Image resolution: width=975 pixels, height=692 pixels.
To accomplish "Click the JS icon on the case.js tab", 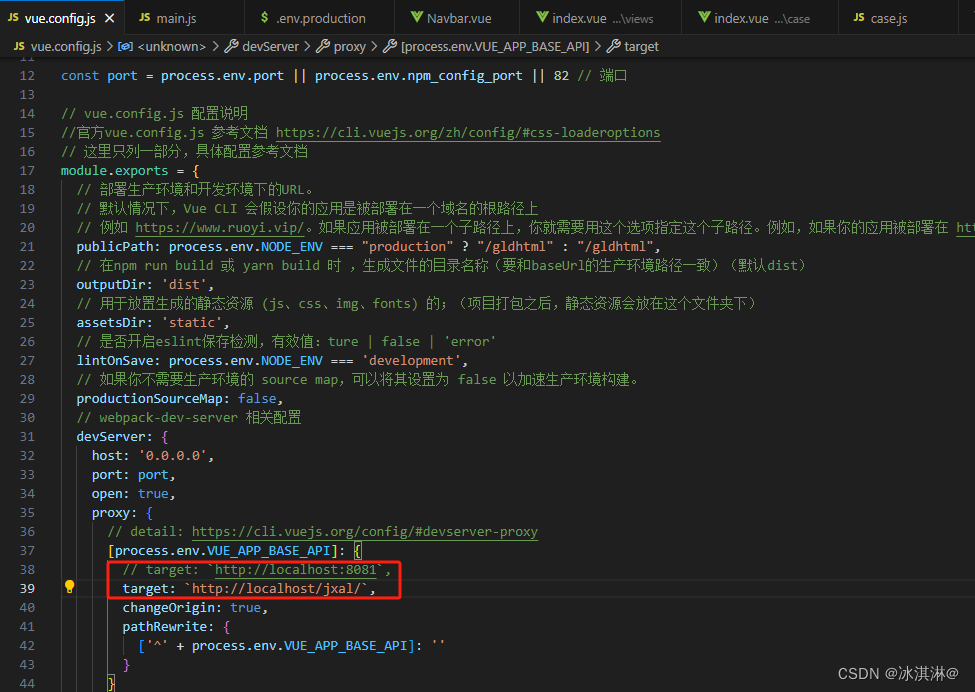I will [x=859, y=17].
